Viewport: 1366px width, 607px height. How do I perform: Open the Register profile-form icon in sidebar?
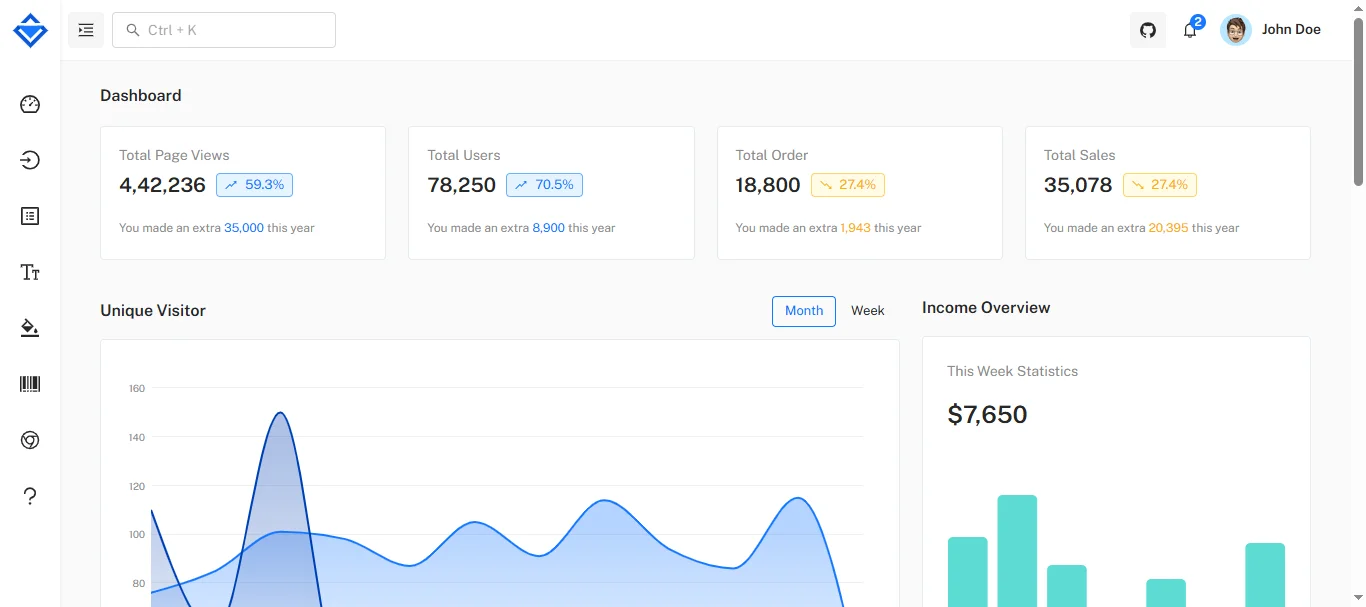pos(30,216)
